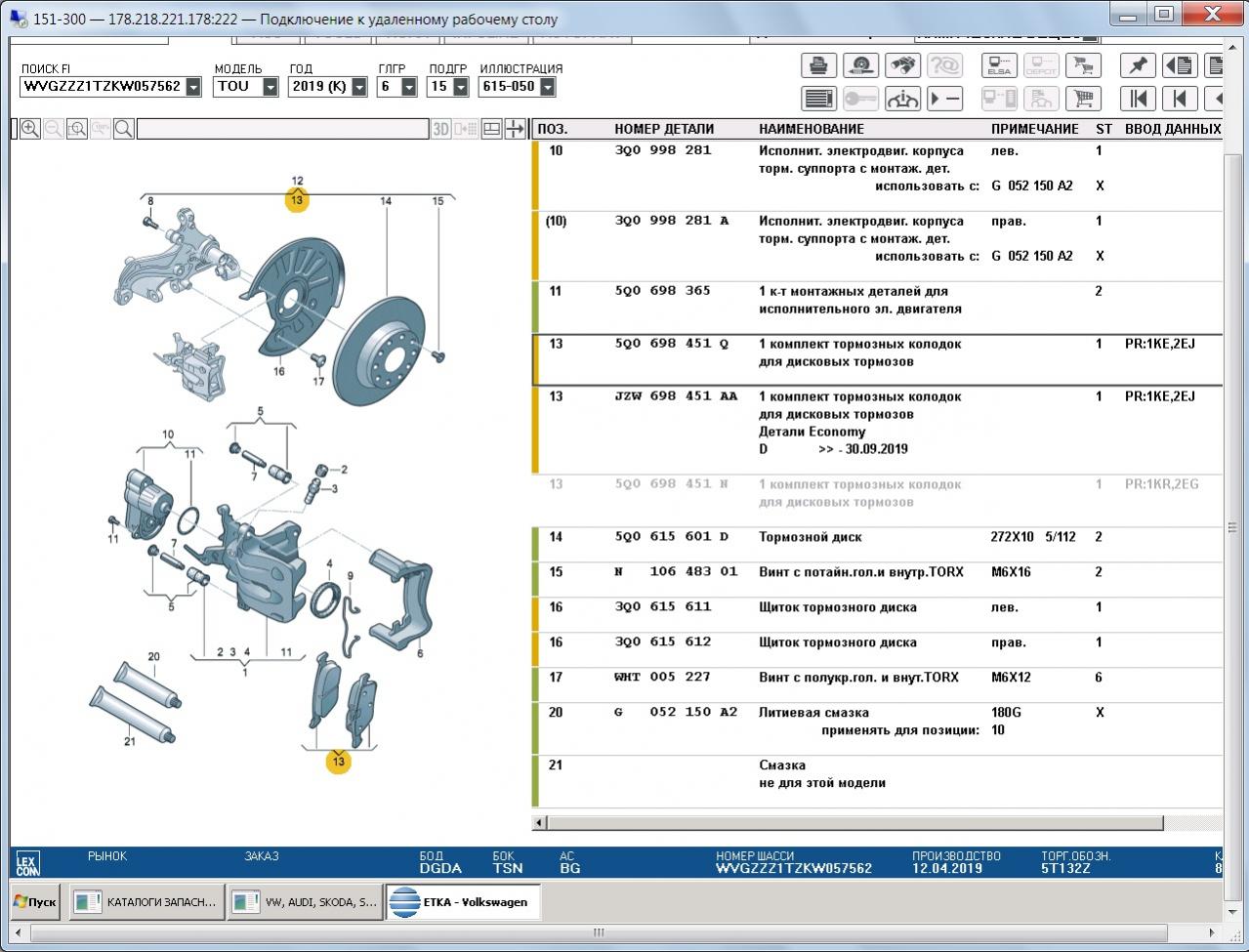This screenshot has height=952, width=1249.
Task: Select part row JZW 698 451 AA
Action: coord(877,430)
